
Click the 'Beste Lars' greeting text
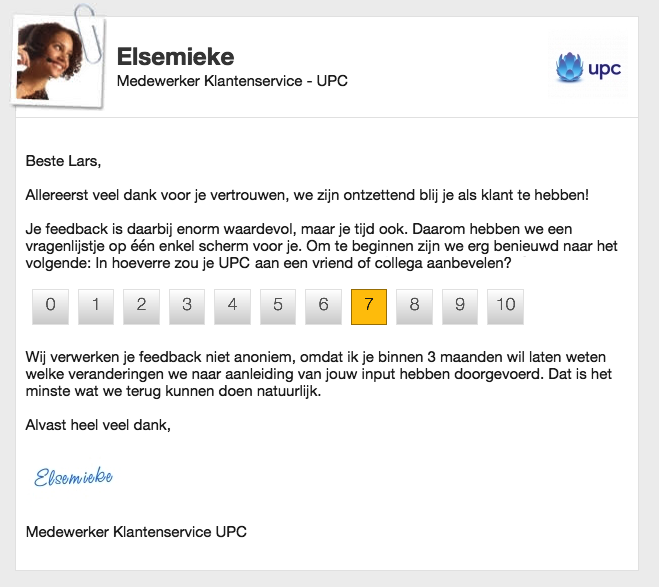(x=63, y=159)
